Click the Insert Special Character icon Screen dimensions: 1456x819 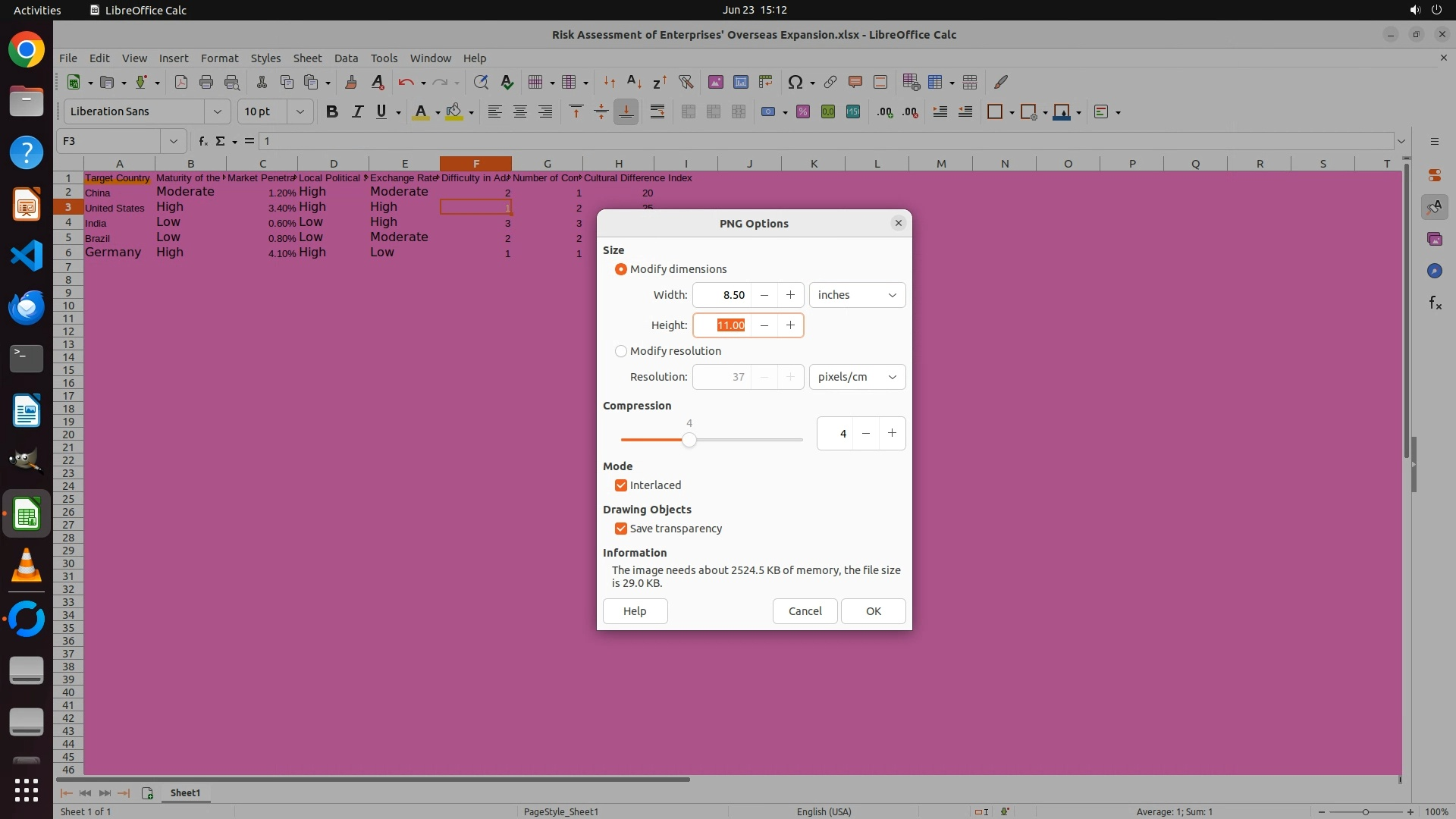pos(795,82)
